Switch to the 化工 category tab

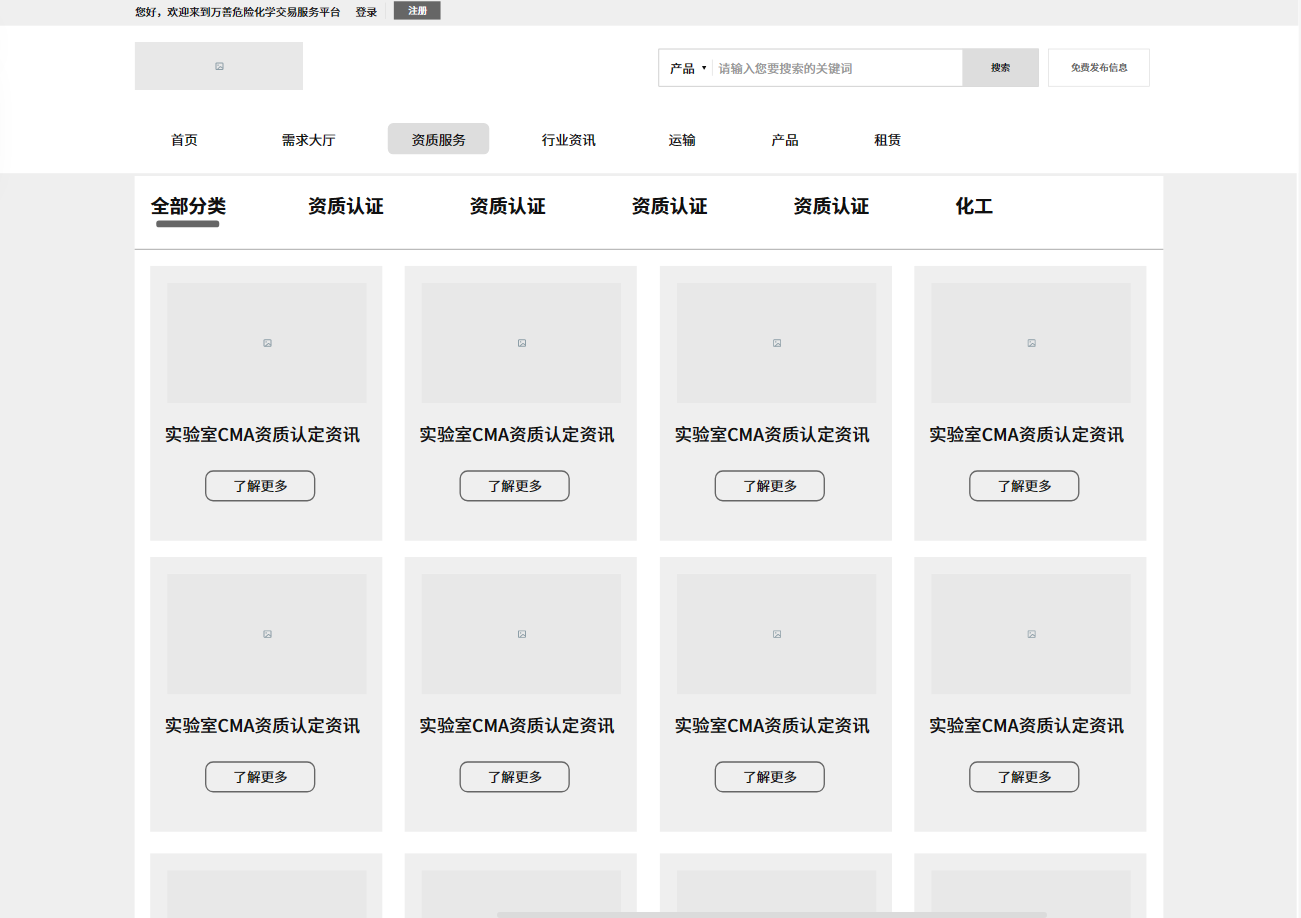[x=973, y=207]
